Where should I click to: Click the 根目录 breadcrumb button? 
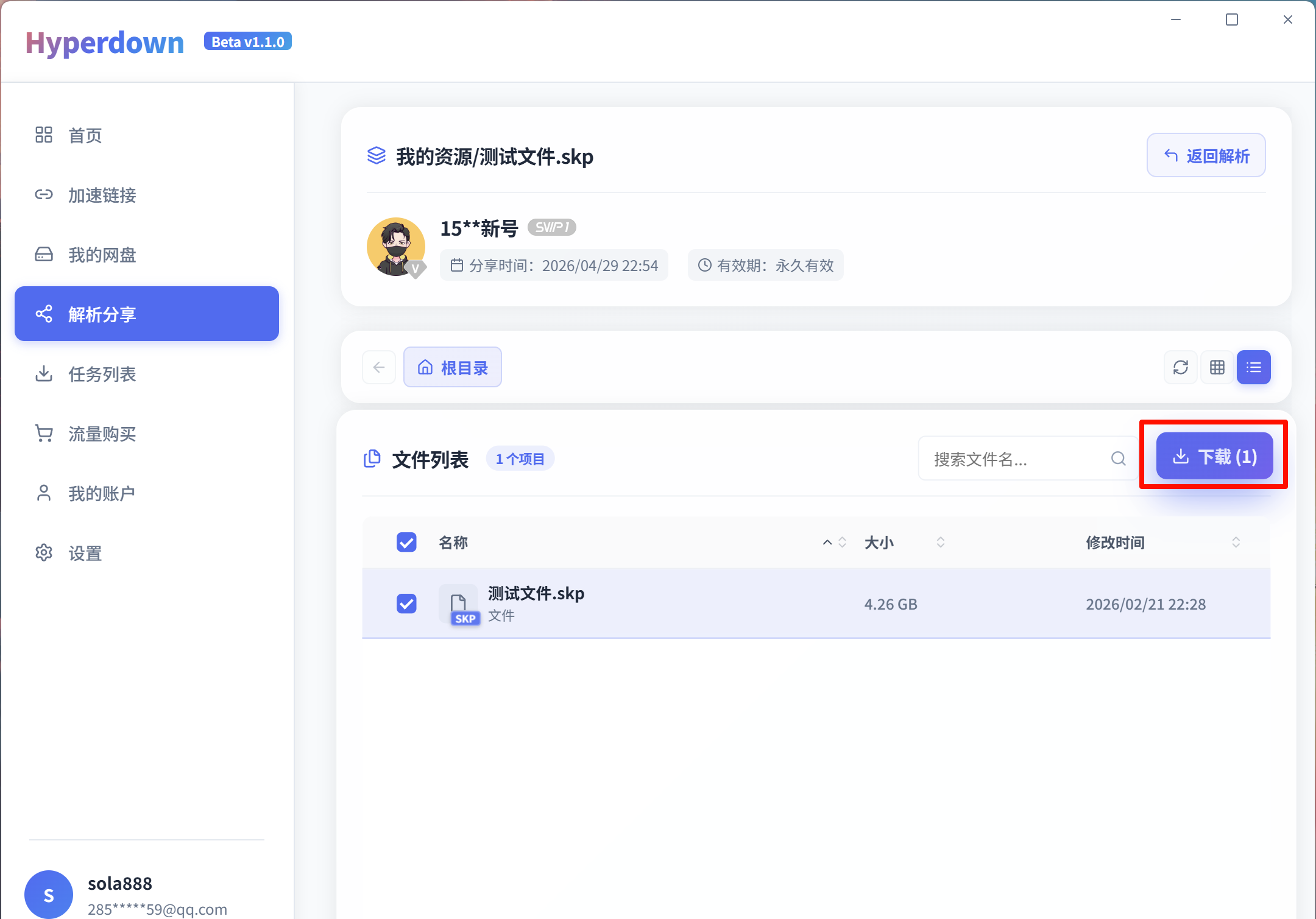pyautogui.click(x=453, y=367)
